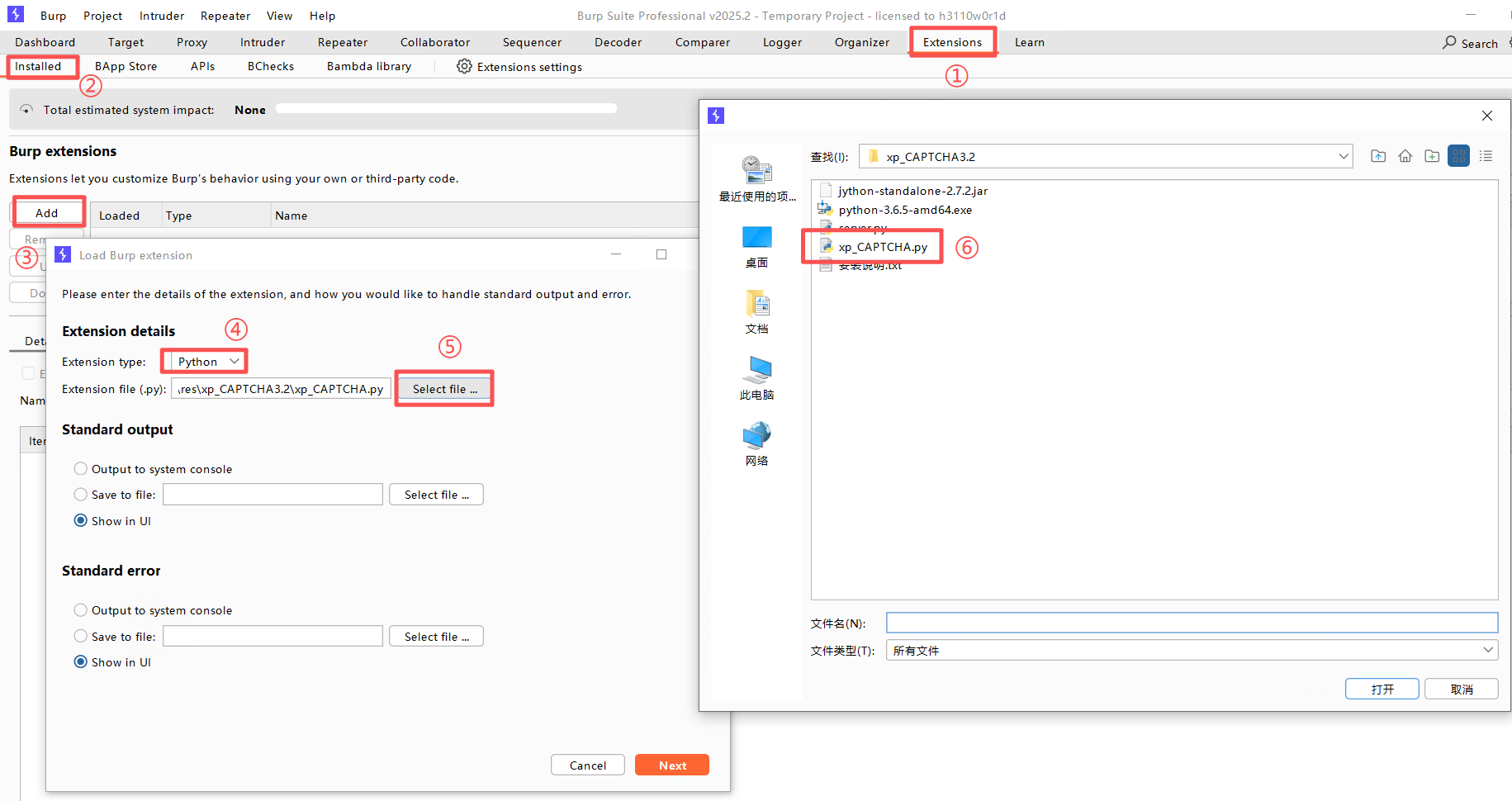Click the xp_CAPTCHA.py Python file icon
The width and height of the screenshot is (1512, 801).
(x=826, y=246)
